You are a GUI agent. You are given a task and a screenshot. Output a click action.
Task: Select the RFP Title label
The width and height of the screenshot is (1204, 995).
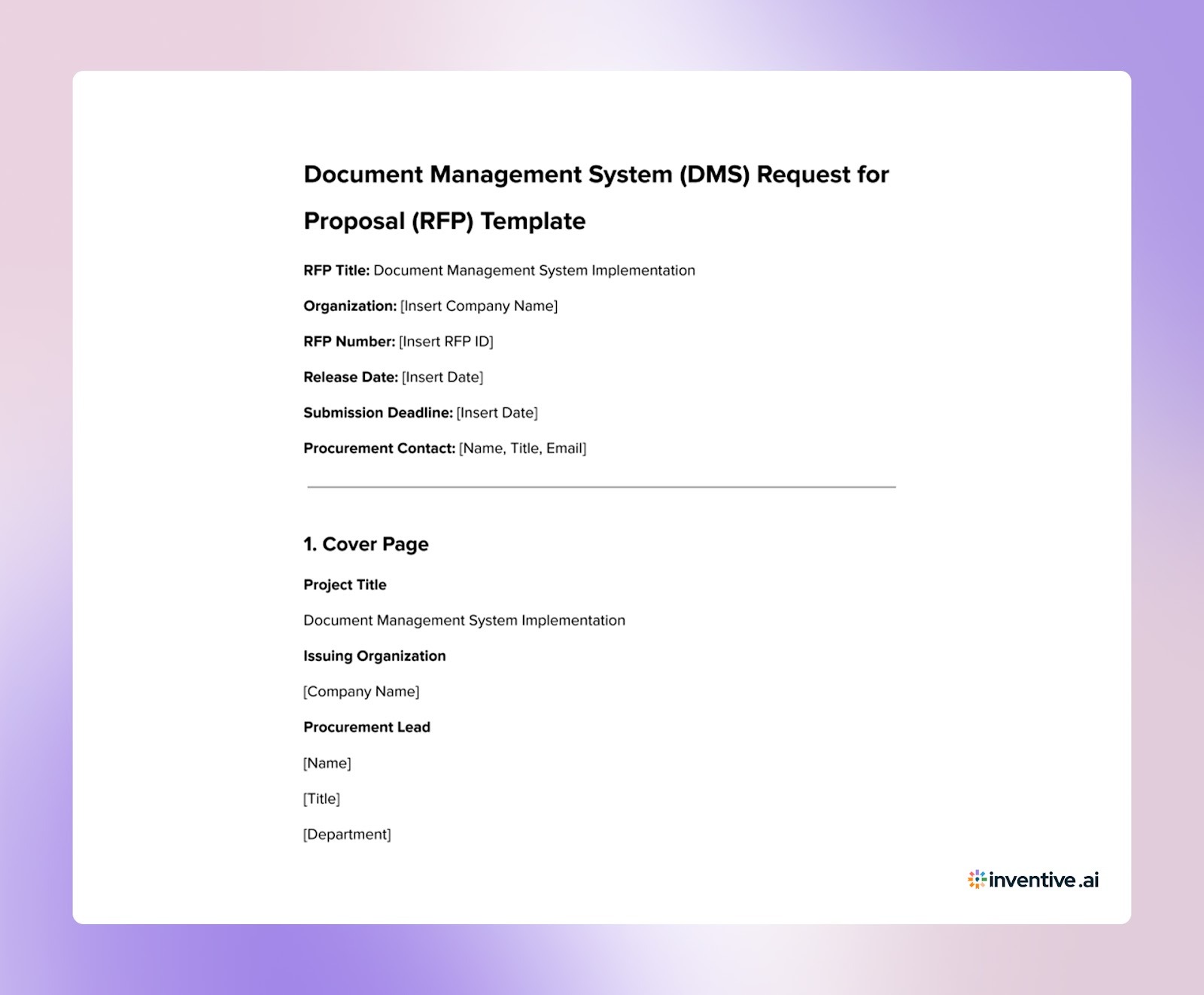click(x=335, y=269)
